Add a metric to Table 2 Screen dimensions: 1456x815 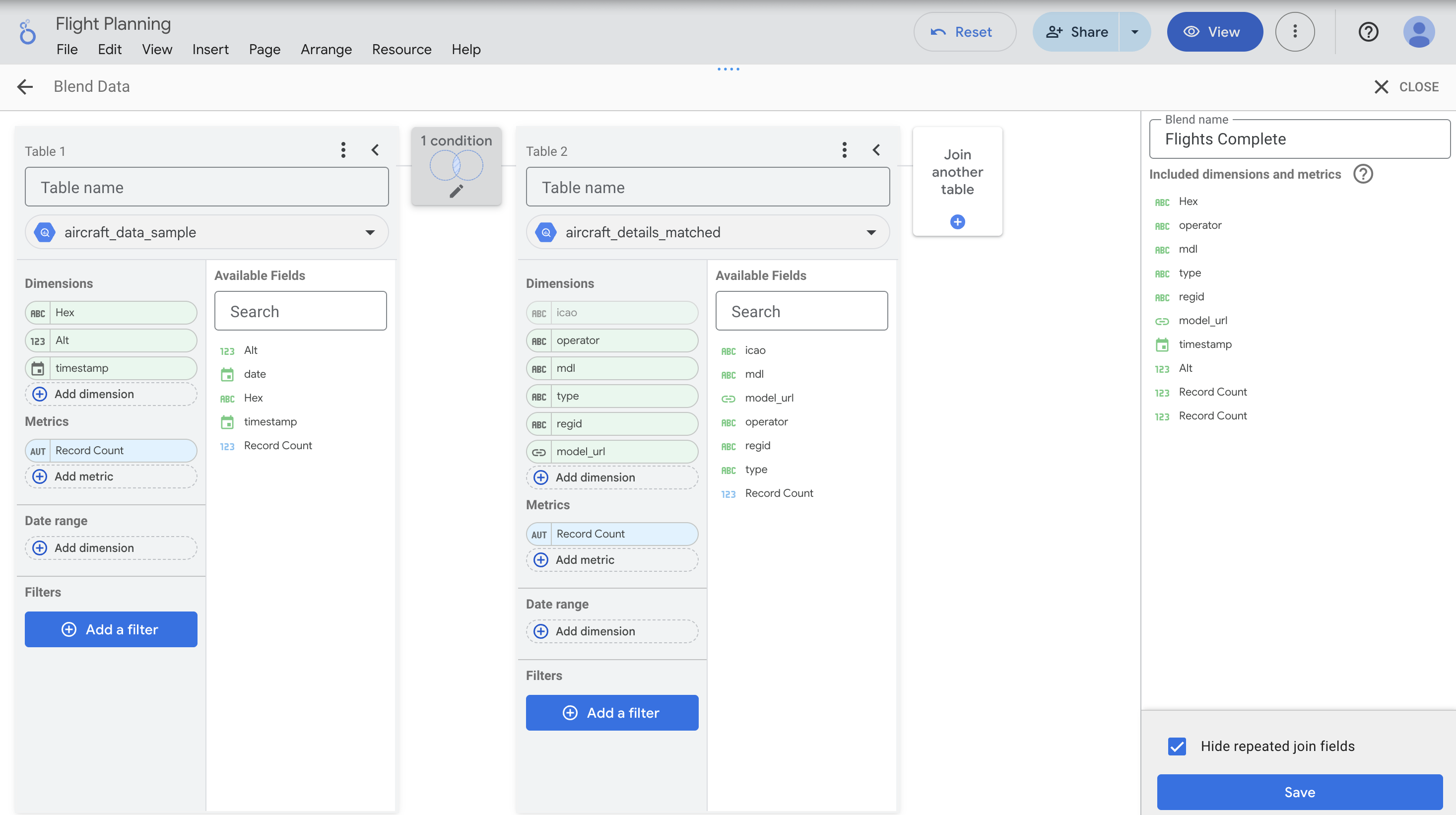[x=612, y=559]
